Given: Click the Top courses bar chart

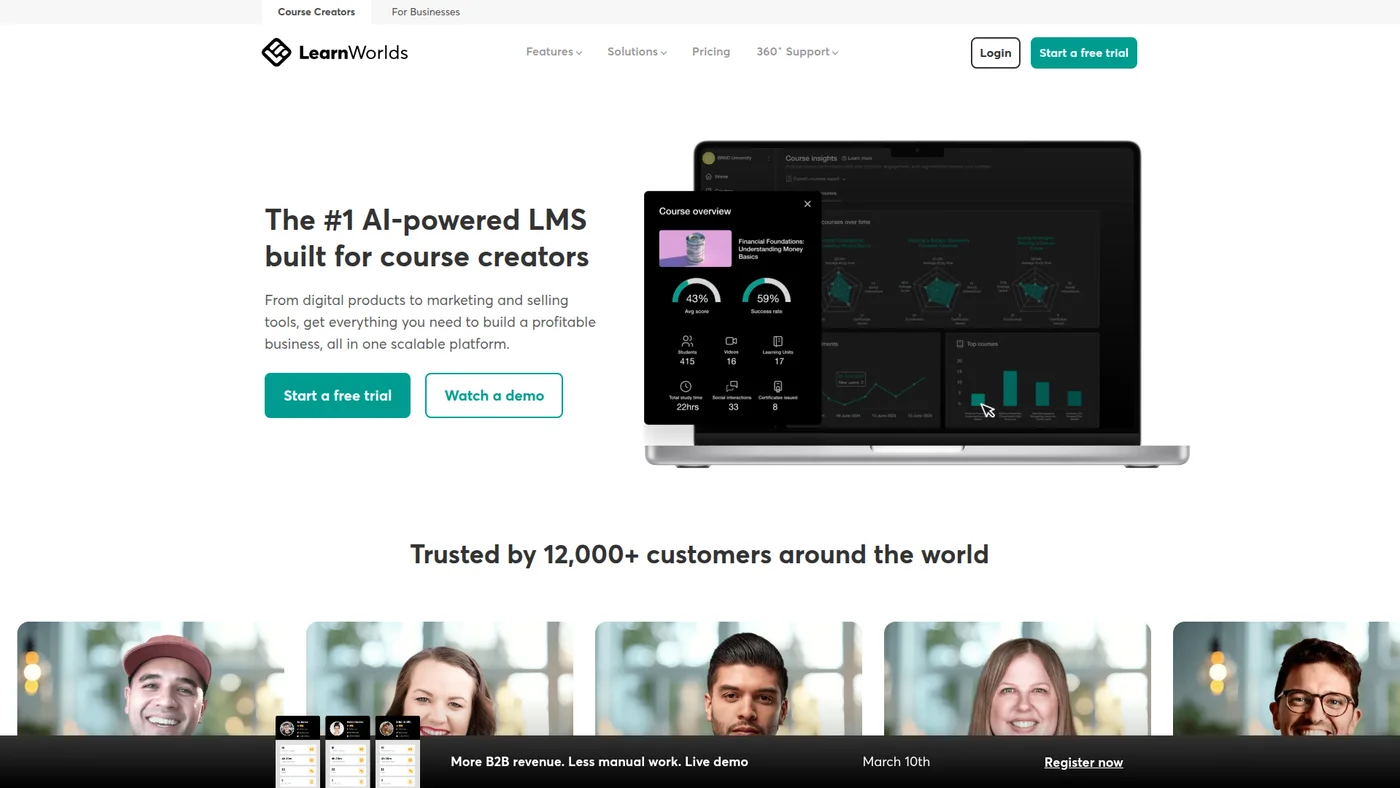Looking at the screenshot, I should [1022, 382].
